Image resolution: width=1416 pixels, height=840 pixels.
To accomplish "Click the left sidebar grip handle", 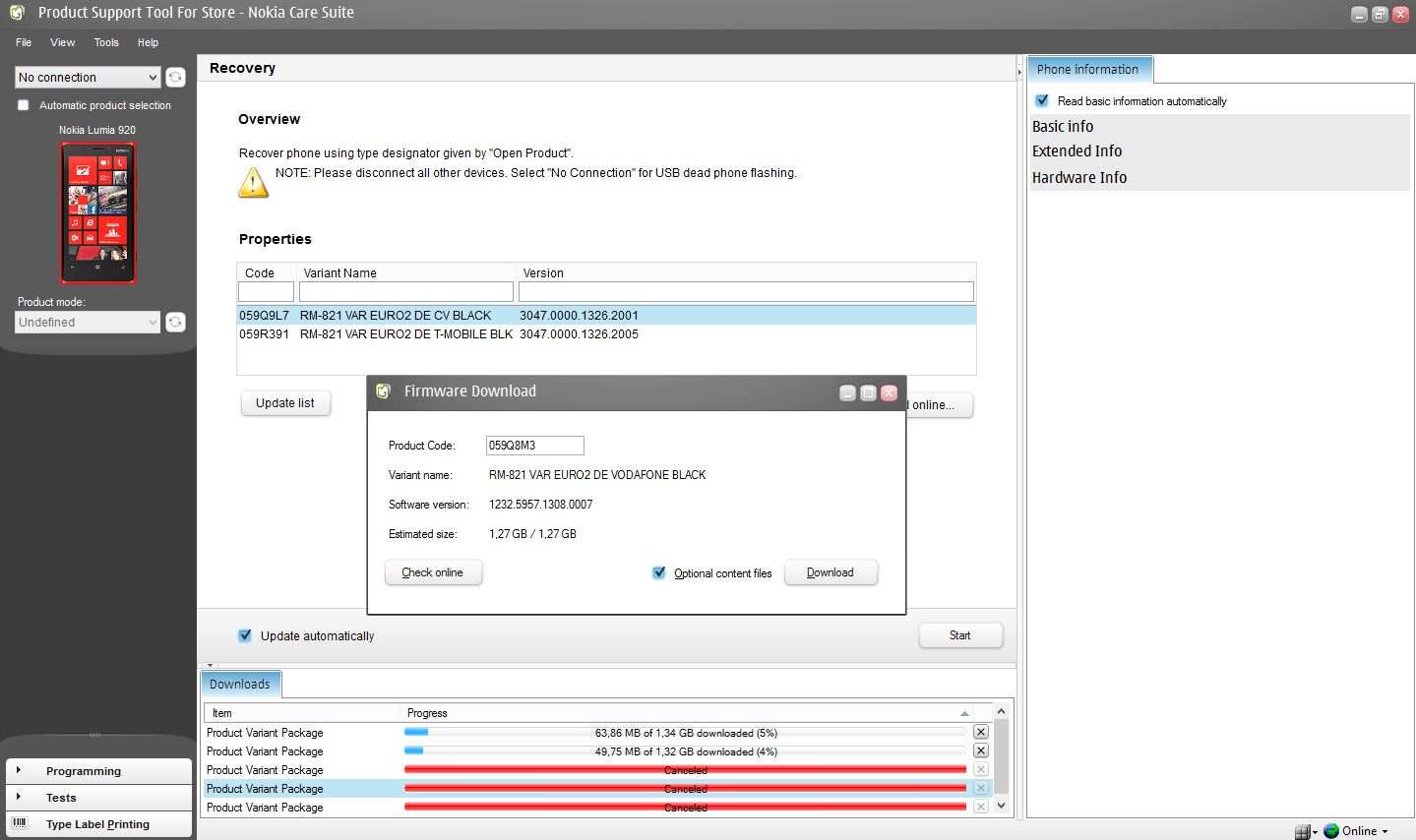I will (95, 735).
